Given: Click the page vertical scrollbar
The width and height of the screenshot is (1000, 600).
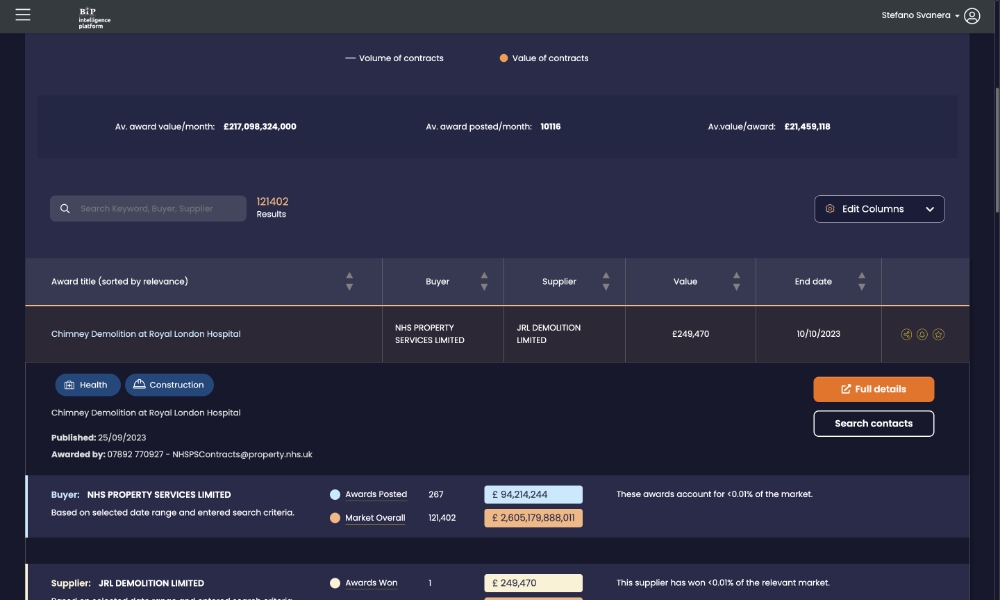Looking at the screenshot, I should pos(996,150).
